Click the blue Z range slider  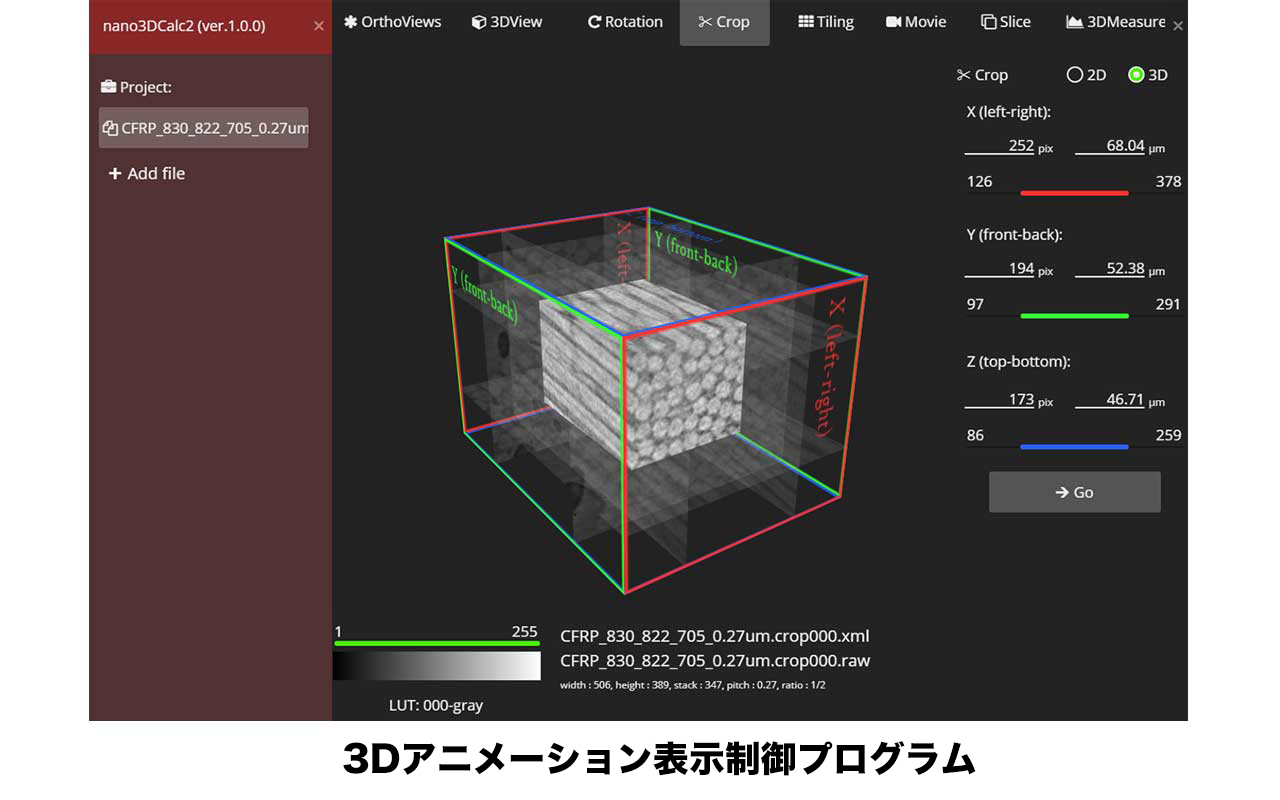1074,446
